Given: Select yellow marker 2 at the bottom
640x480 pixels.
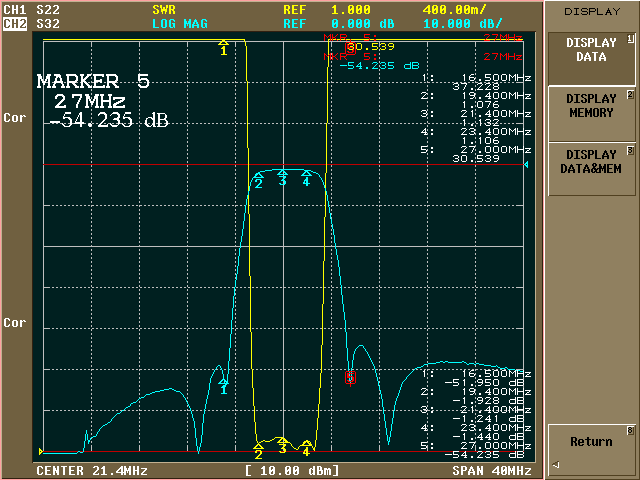Looking at the screenshot, I should (x=258, y=450).
